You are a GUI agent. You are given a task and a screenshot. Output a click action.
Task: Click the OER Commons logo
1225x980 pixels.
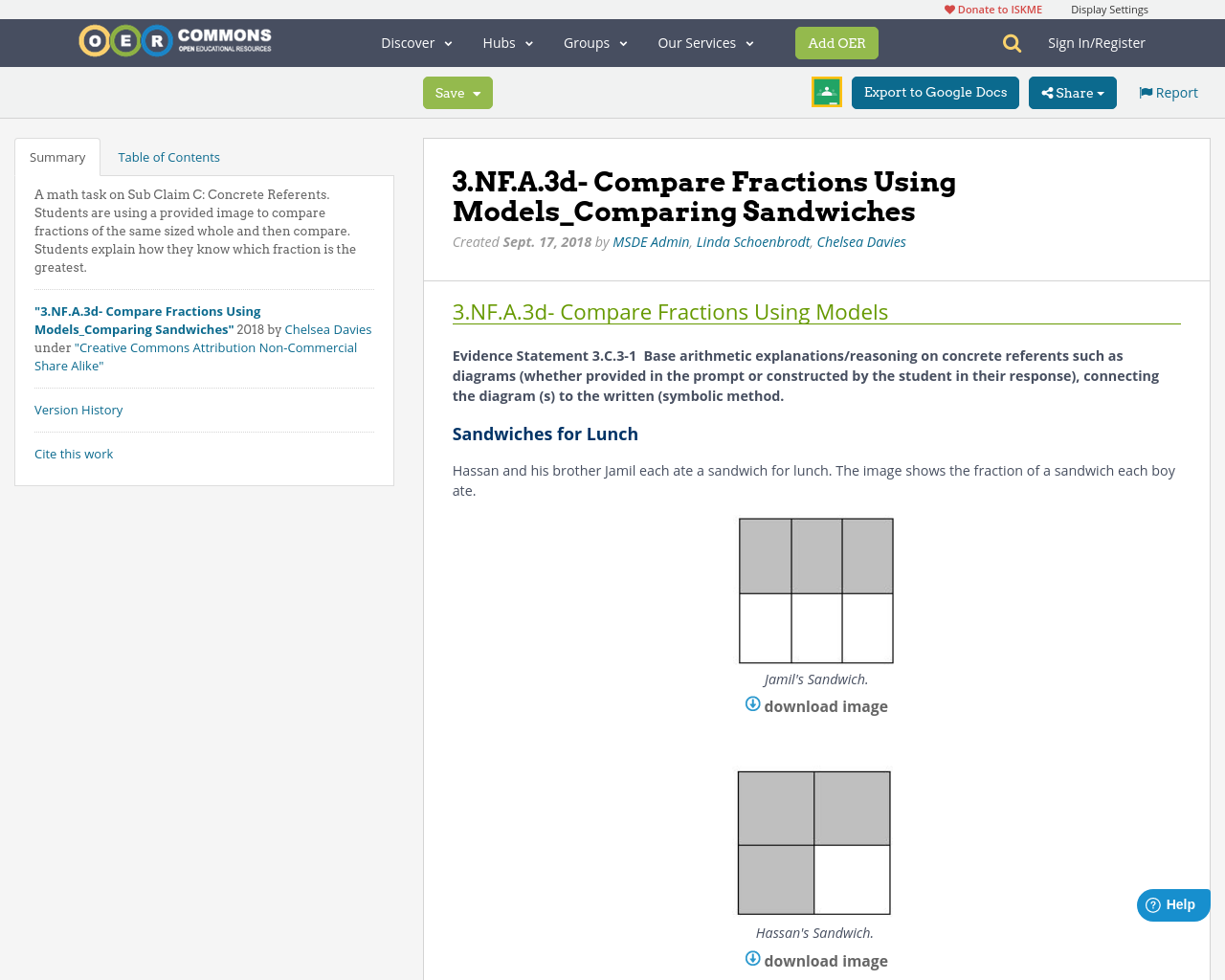tap(174, 39)
